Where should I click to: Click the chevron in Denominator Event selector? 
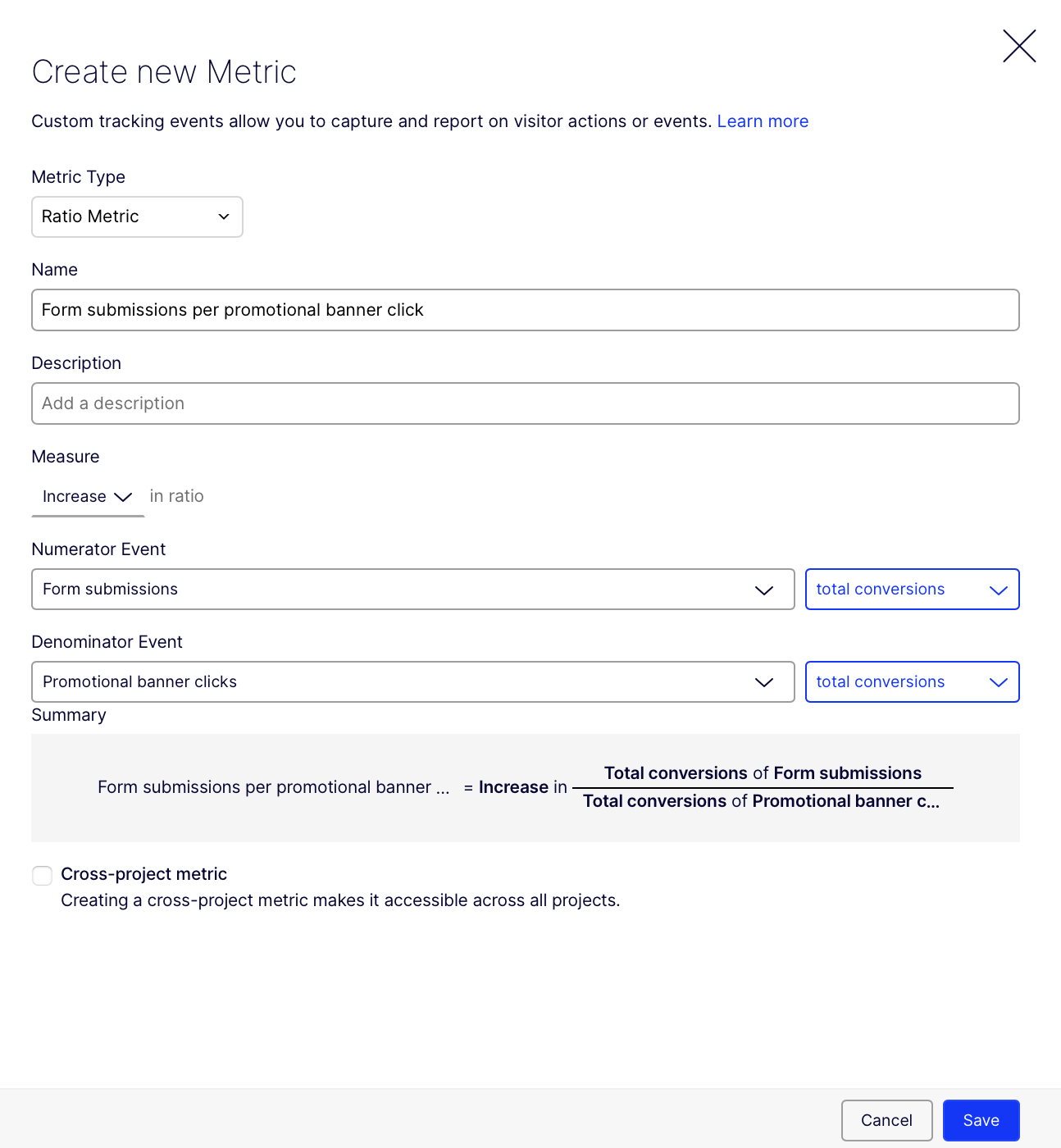[x=764, y=683]
